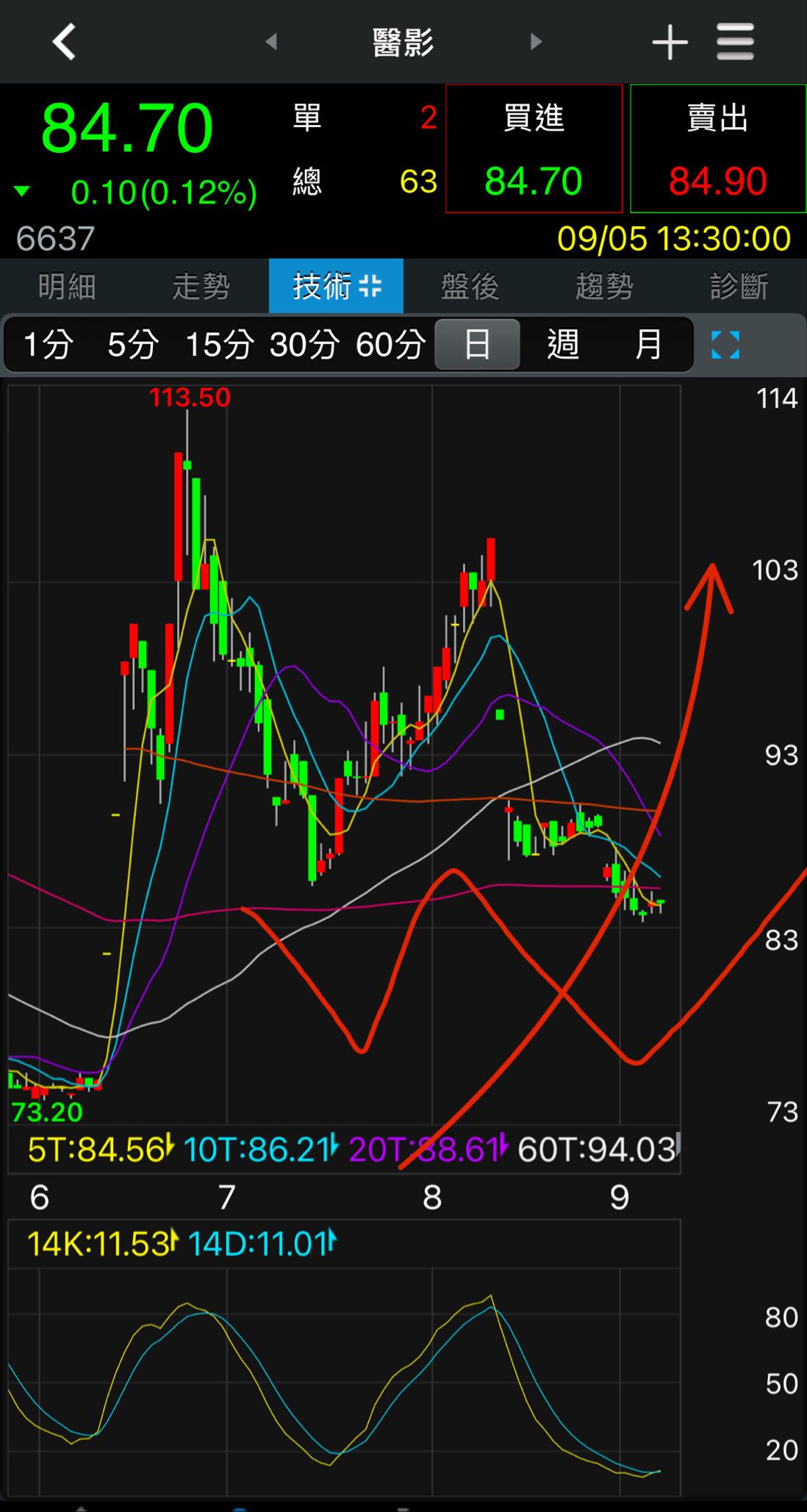Open the 5T moving average setting
The height and width of the screenshot is (1512, 807).
[x=99, y=1150]
